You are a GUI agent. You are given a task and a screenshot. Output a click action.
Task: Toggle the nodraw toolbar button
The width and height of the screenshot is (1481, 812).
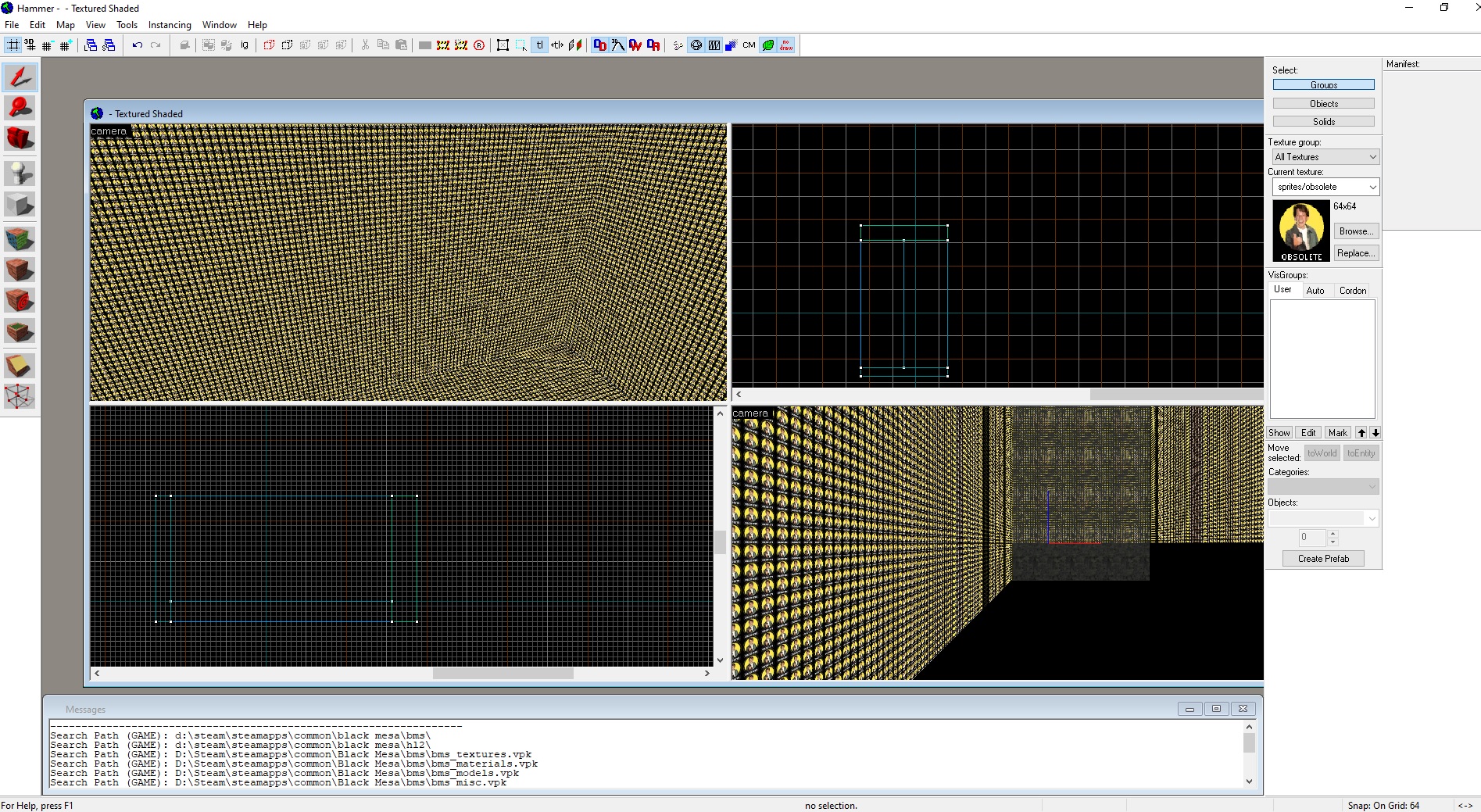tap(785, 45)
